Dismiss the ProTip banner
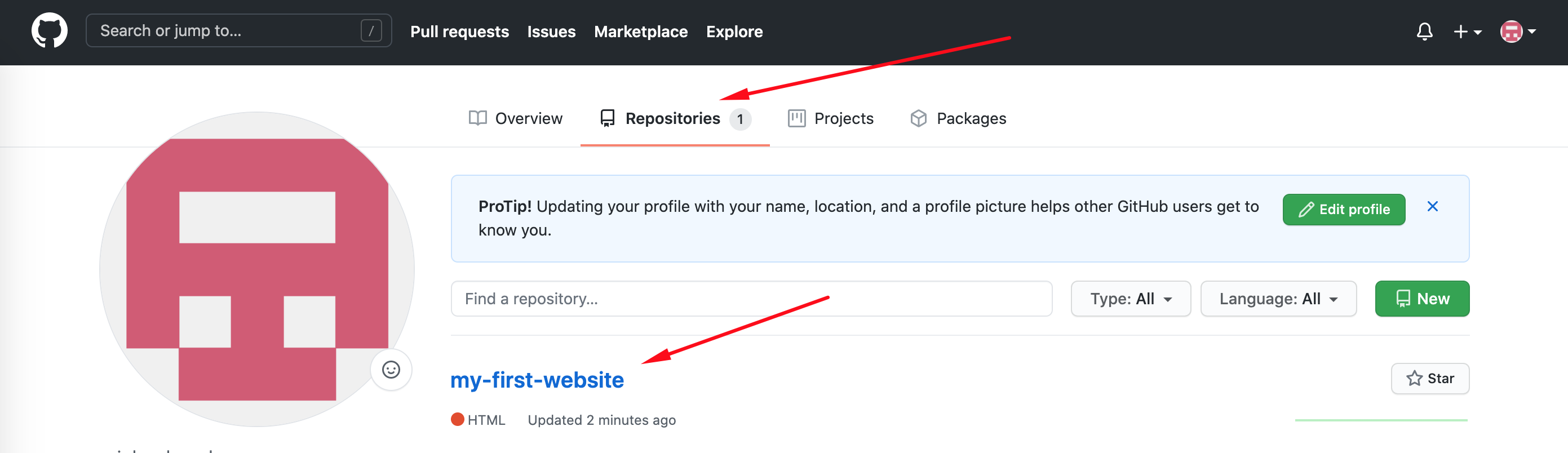The image size is (1568, 453). (x=1432, y=207)
